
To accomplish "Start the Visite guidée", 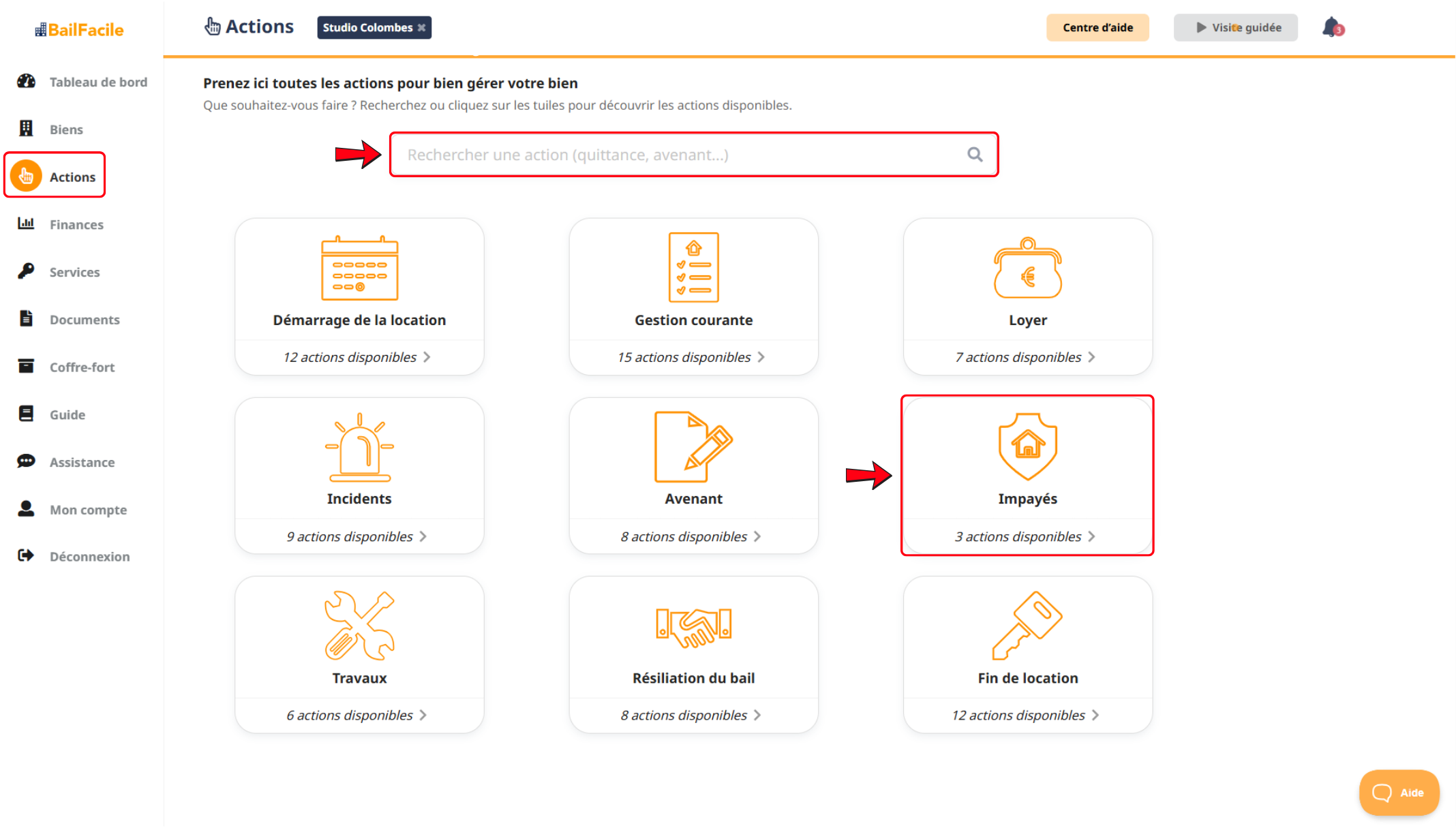I will coord(1236,28).
